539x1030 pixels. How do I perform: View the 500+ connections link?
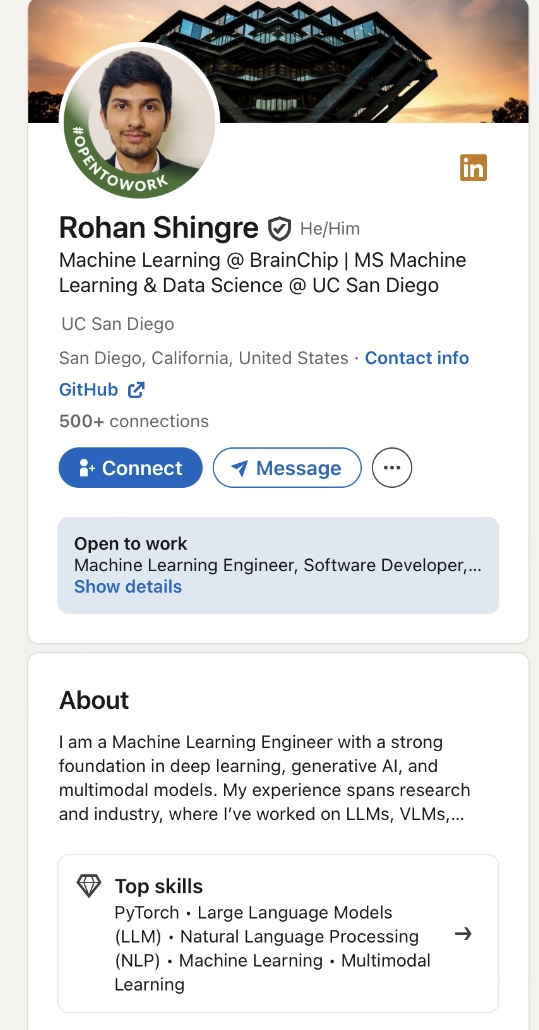(x=134, y=421)
